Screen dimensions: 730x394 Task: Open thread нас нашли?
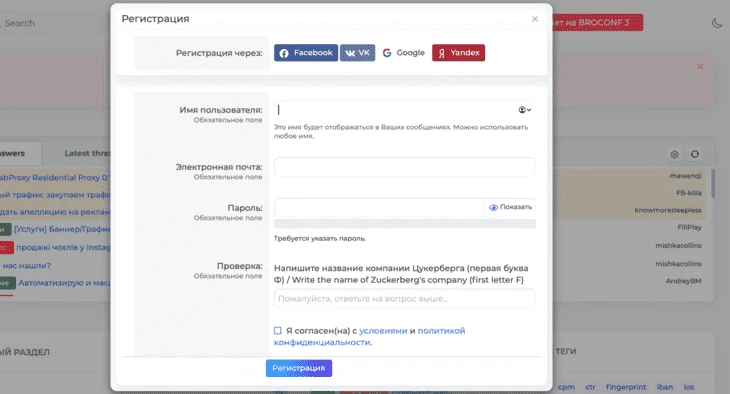(27, 265)
